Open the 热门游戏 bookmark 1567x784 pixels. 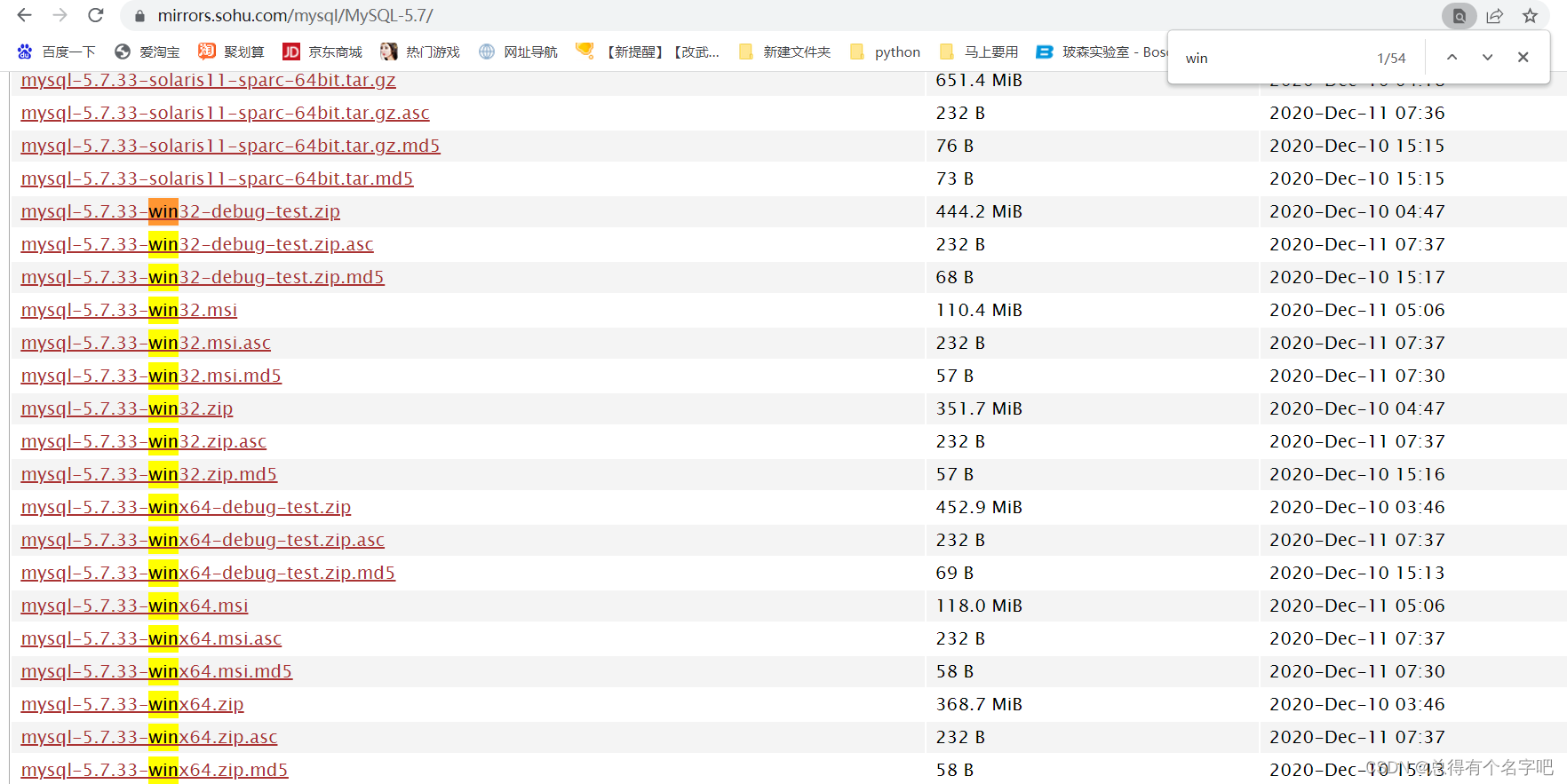tap(420, 52)
